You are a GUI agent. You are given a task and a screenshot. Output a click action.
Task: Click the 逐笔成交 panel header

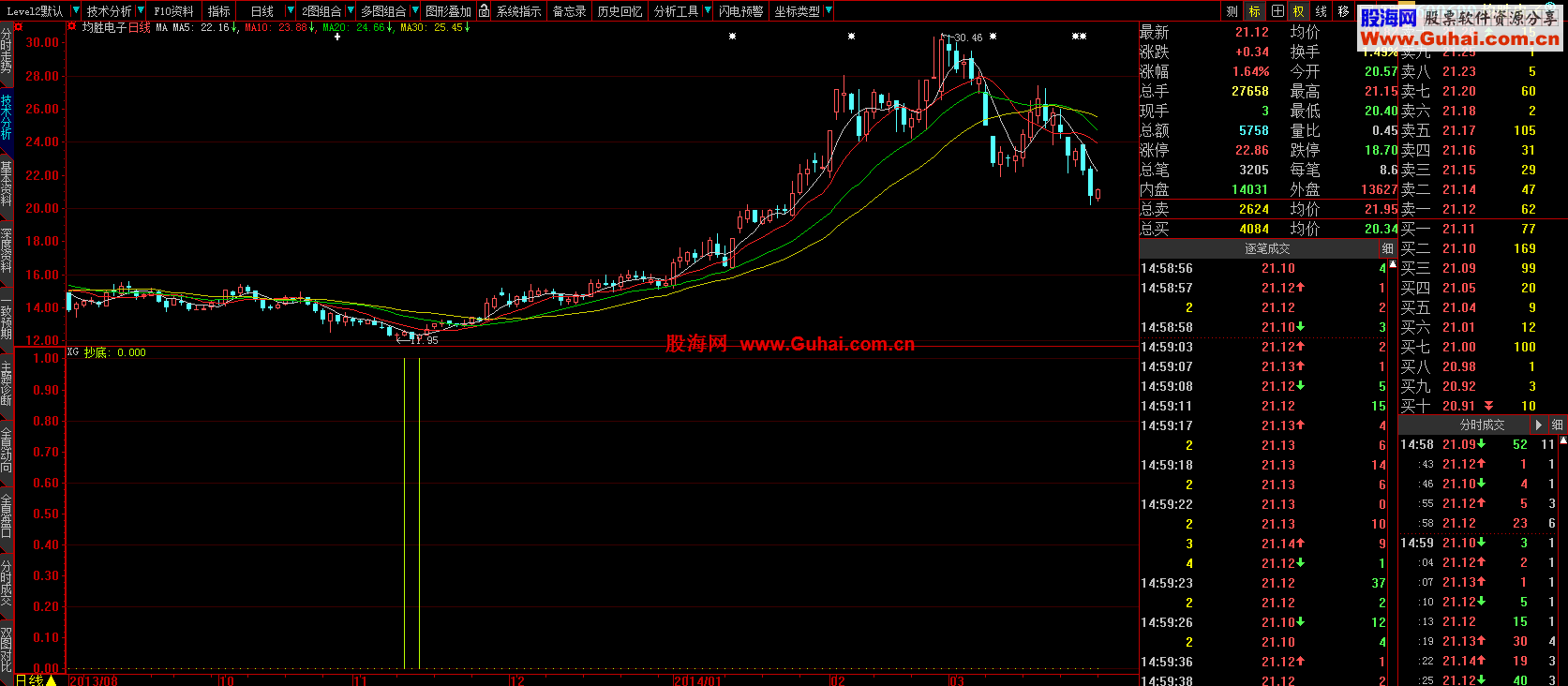point(1267,248)
